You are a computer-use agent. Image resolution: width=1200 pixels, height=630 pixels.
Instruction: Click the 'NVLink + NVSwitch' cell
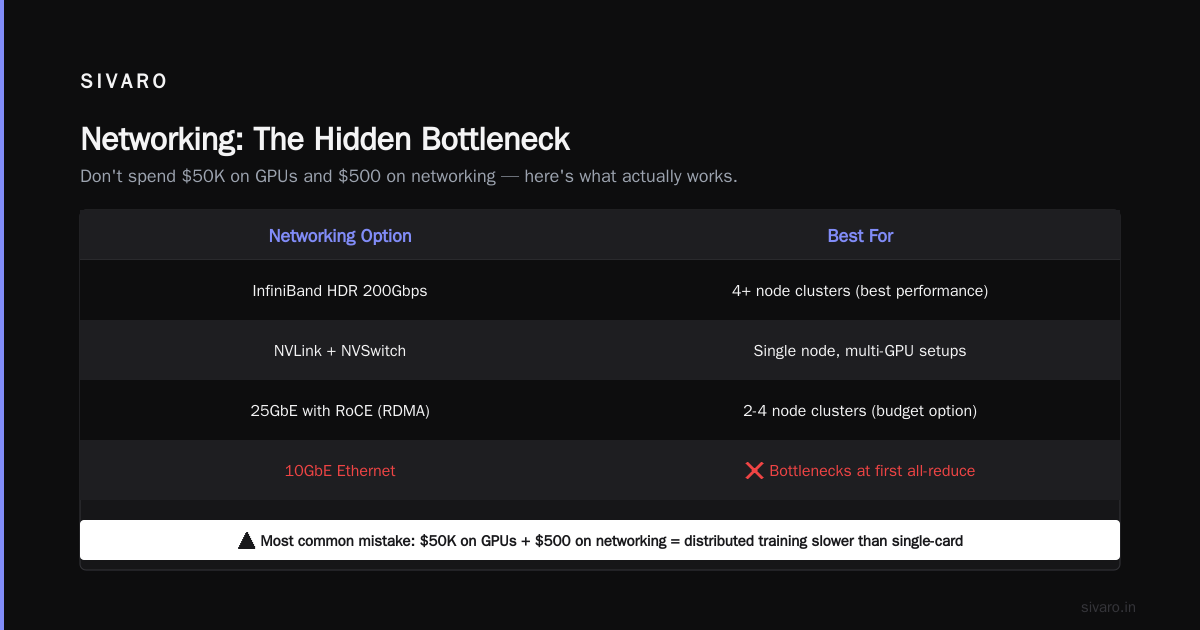[340, 351]
